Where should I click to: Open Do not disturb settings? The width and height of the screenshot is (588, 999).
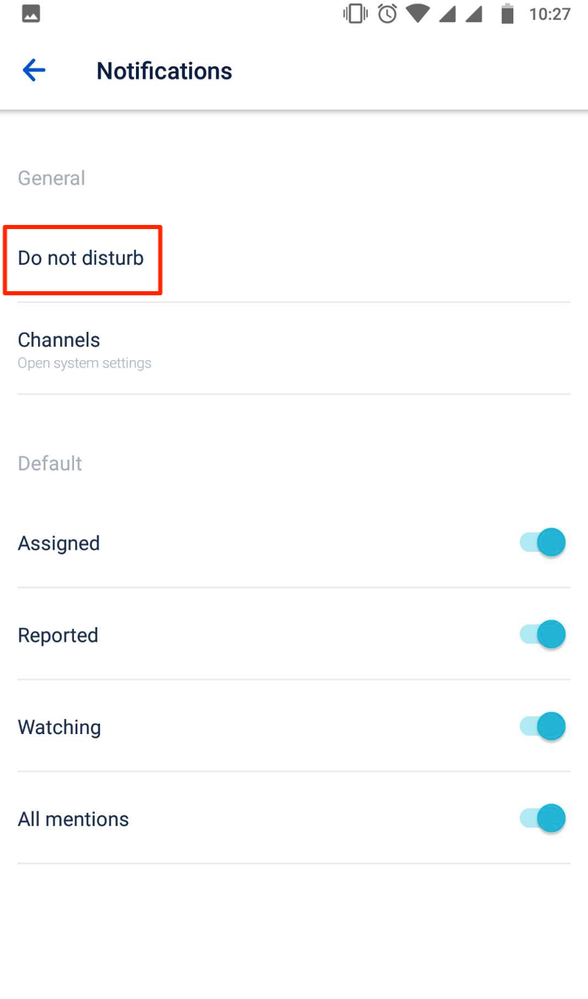point(80,258)
